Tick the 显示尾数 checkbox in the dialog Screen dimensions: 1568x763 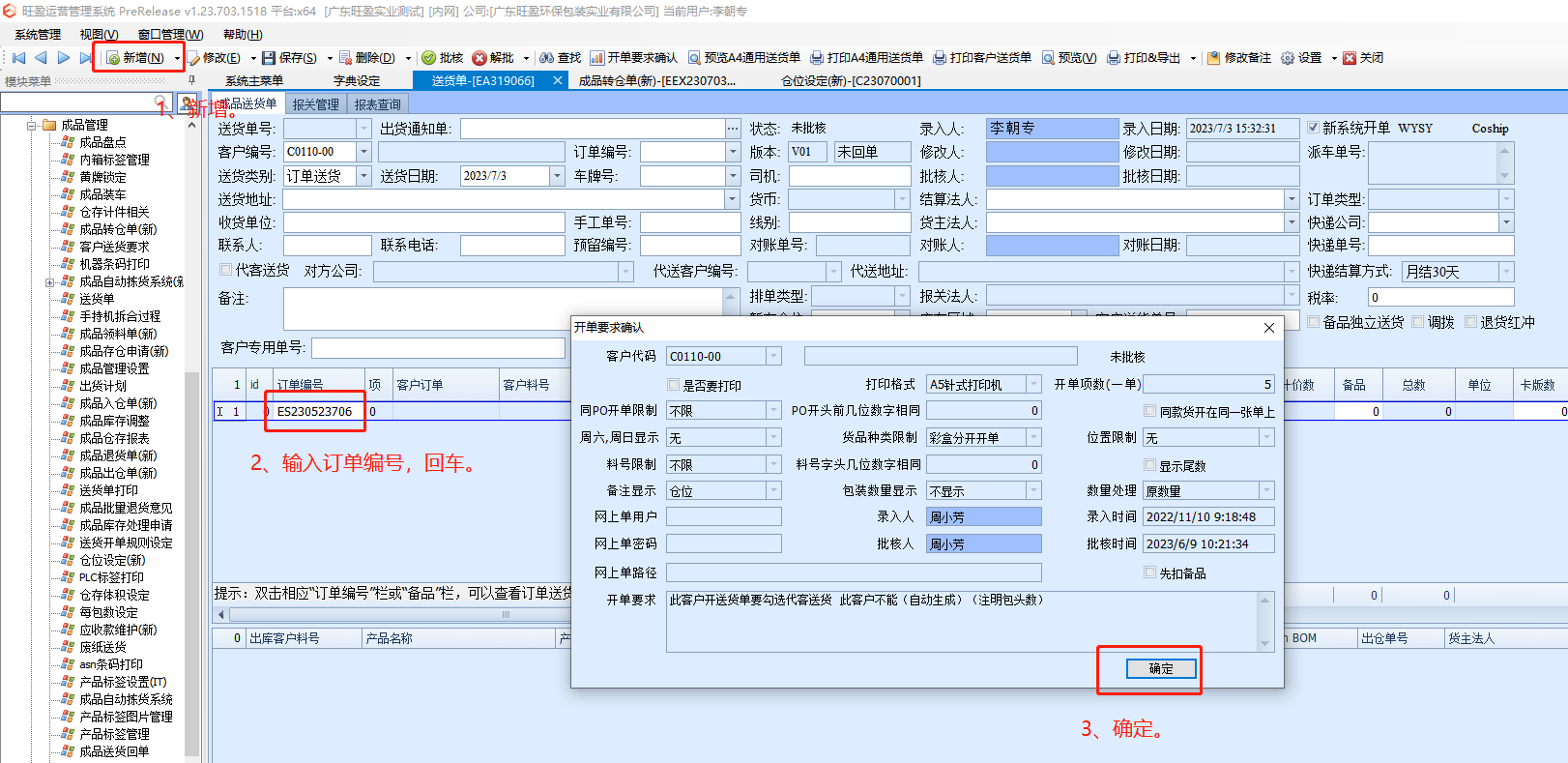1150,465
